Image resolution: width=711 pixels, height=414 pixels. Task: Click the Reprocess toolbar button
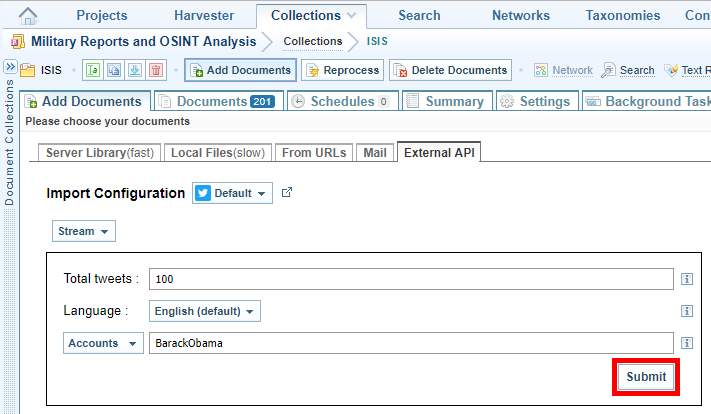click(342, 70)
